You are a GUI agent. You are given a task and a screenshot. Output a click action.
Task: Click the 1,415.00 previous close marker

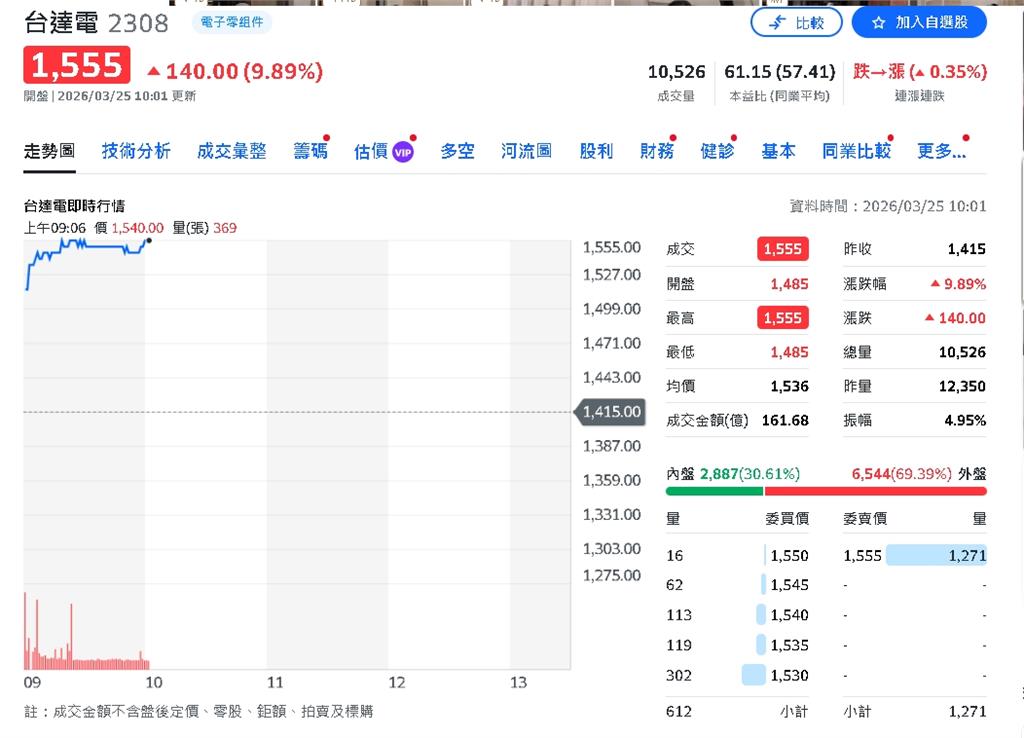[x=610, y=412]
